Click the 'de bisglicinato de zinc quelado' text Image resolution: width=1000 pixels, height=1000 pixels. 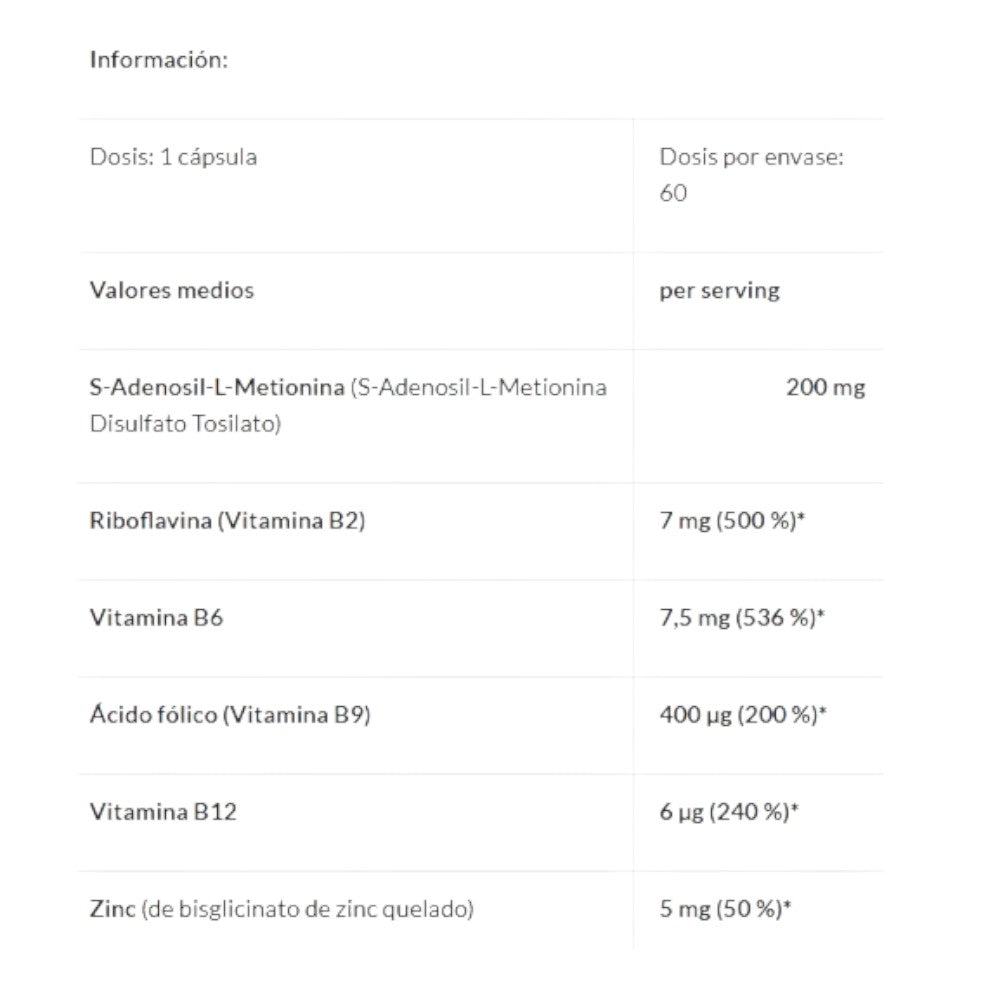[x=308, y=909]
